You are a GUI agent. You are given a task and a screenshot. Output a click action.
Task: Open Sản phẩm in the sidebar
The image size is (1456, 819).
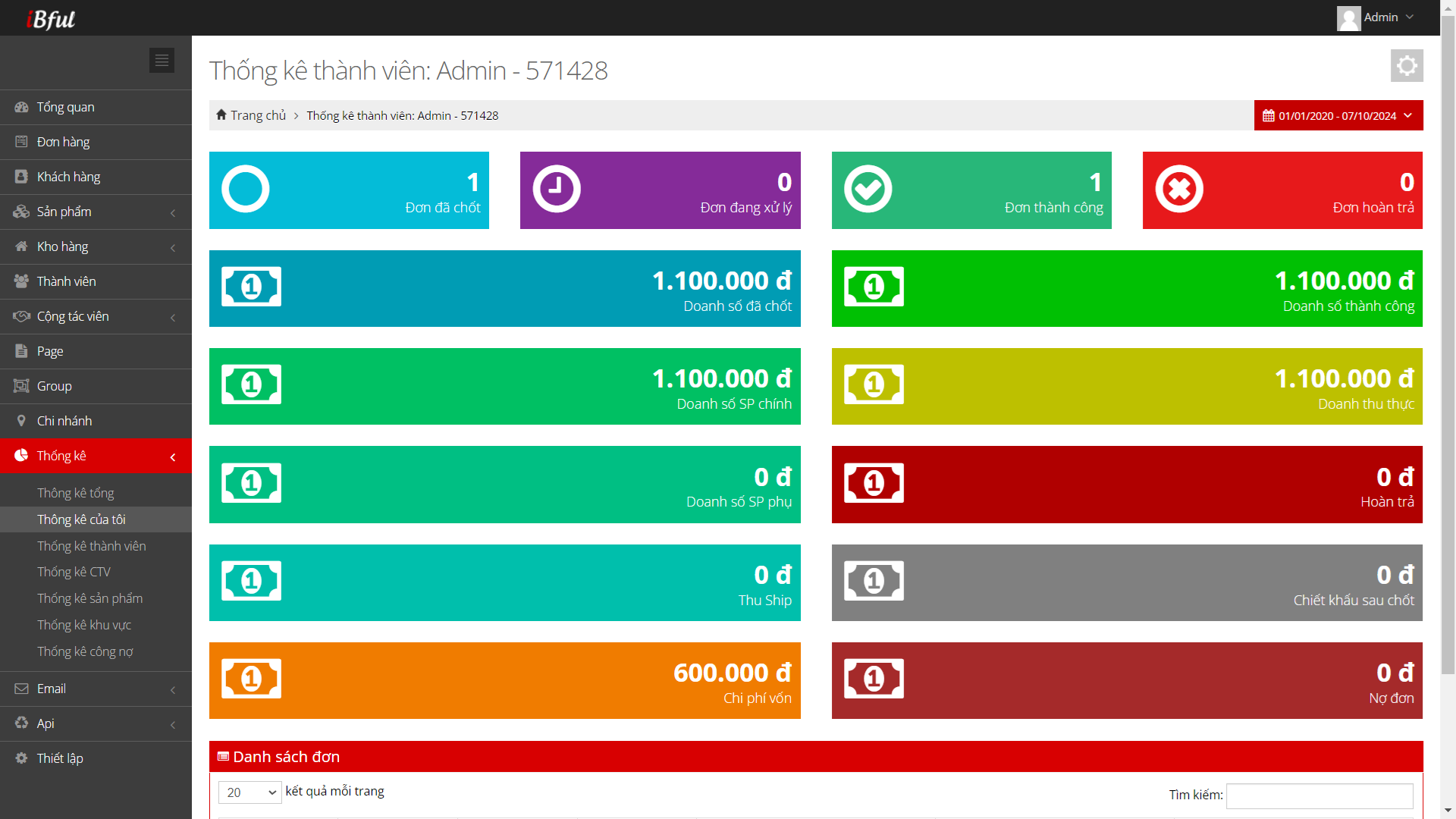(x=96, y=212)
